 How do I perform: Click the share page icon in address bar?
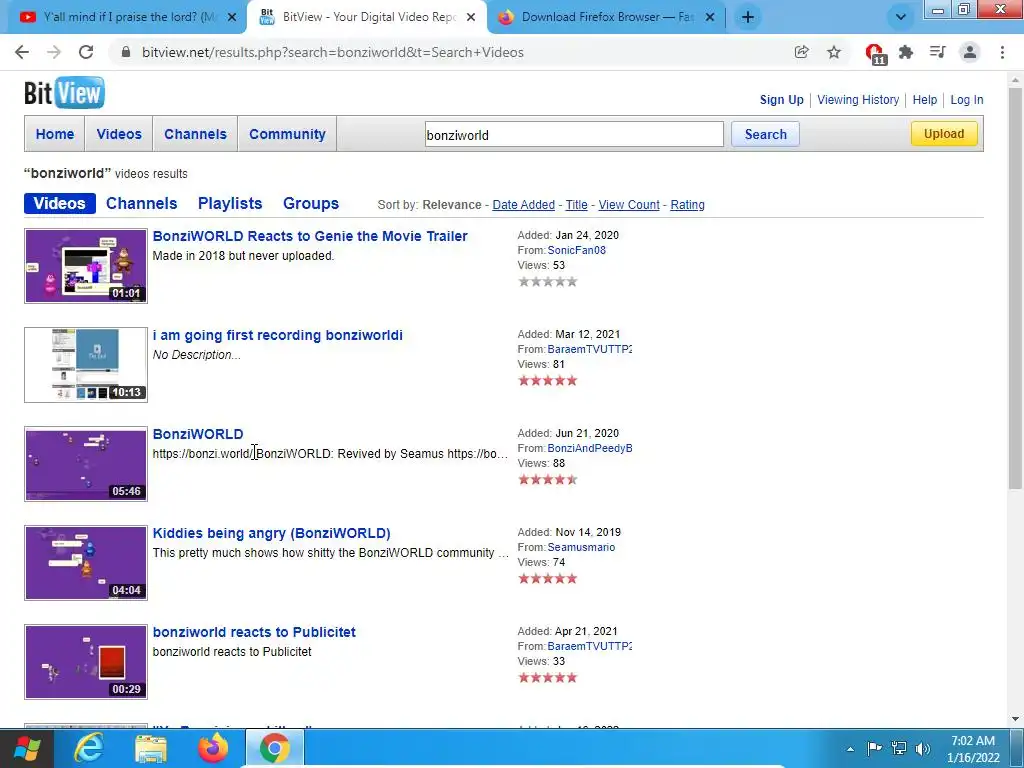coord(801,52)
